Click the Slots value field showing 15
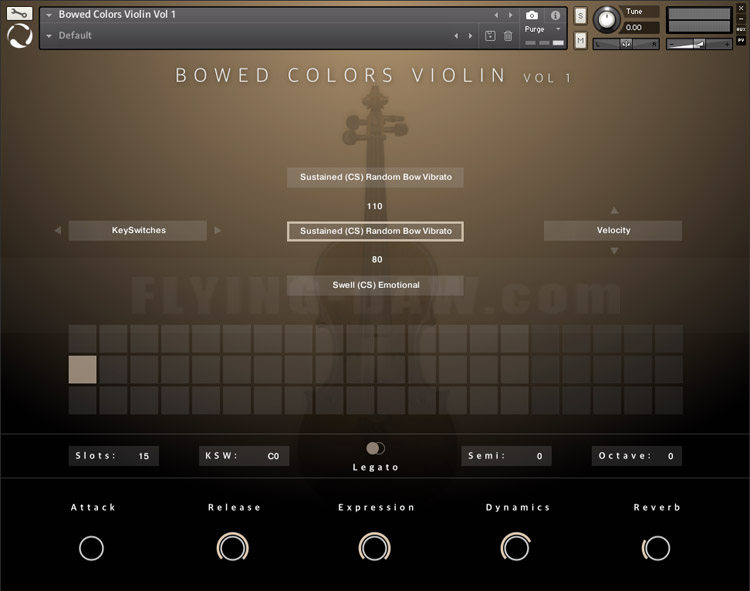 tap(114, 456)
